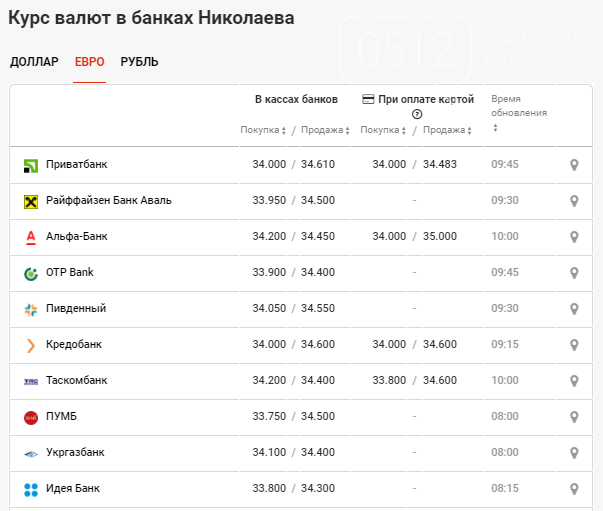
Task: Open the Укргазбанк bank link
Action: click(75, 453)
